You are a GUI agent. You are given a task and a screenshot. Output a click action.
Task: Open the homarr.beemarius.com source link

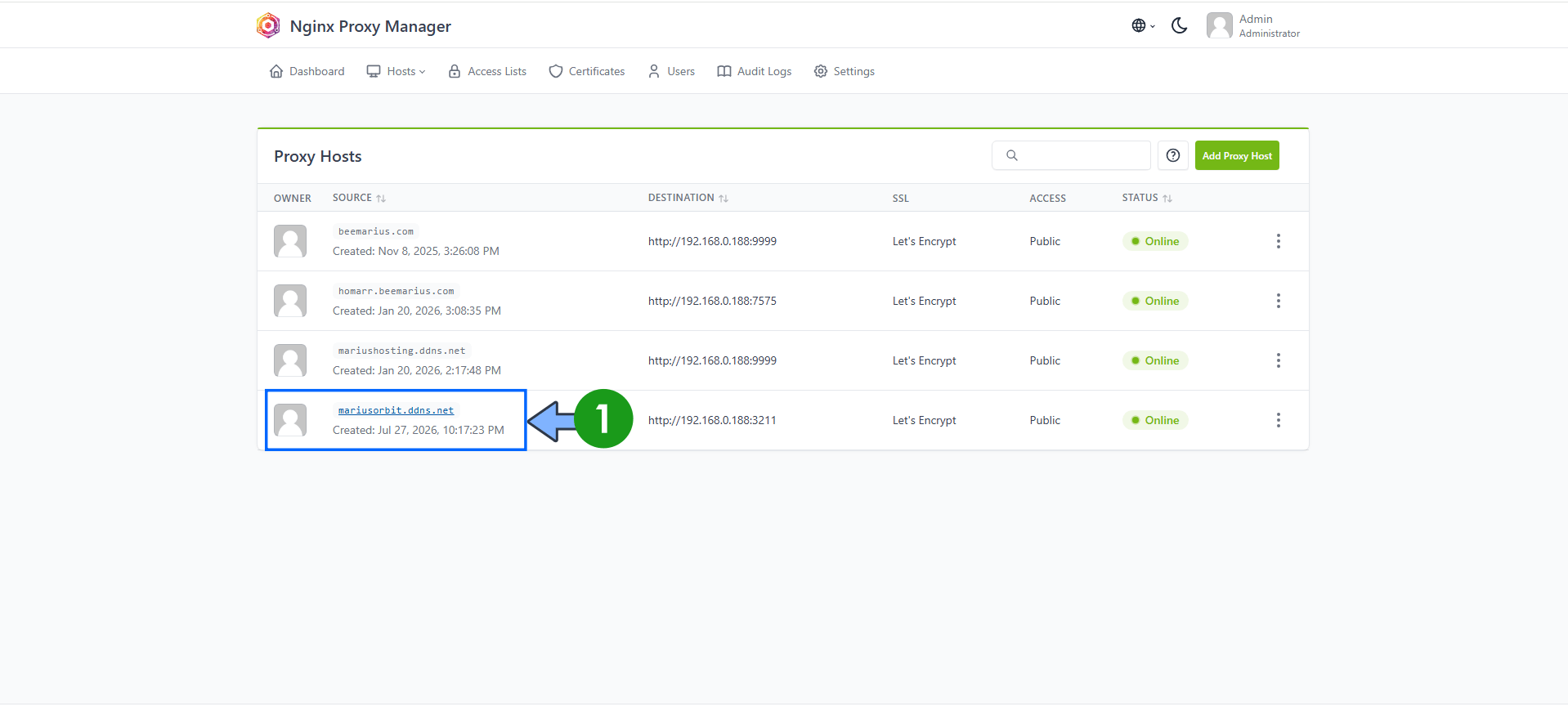[x=396, y=291]
